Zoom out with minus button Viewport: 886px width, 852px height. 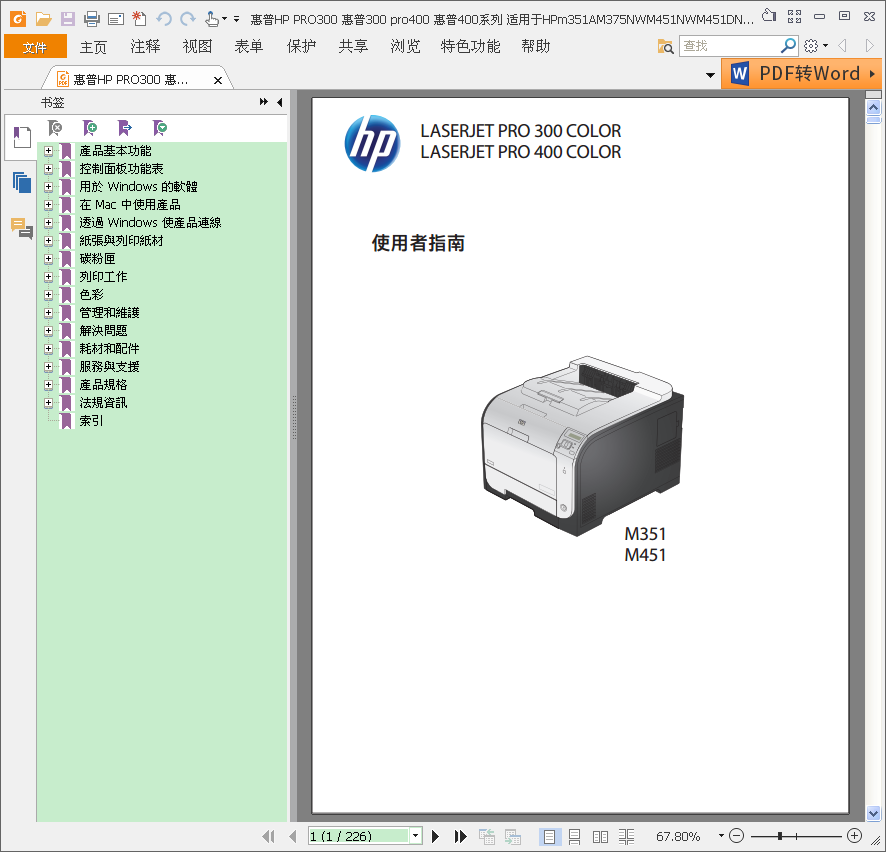click(x=736, y=835)
